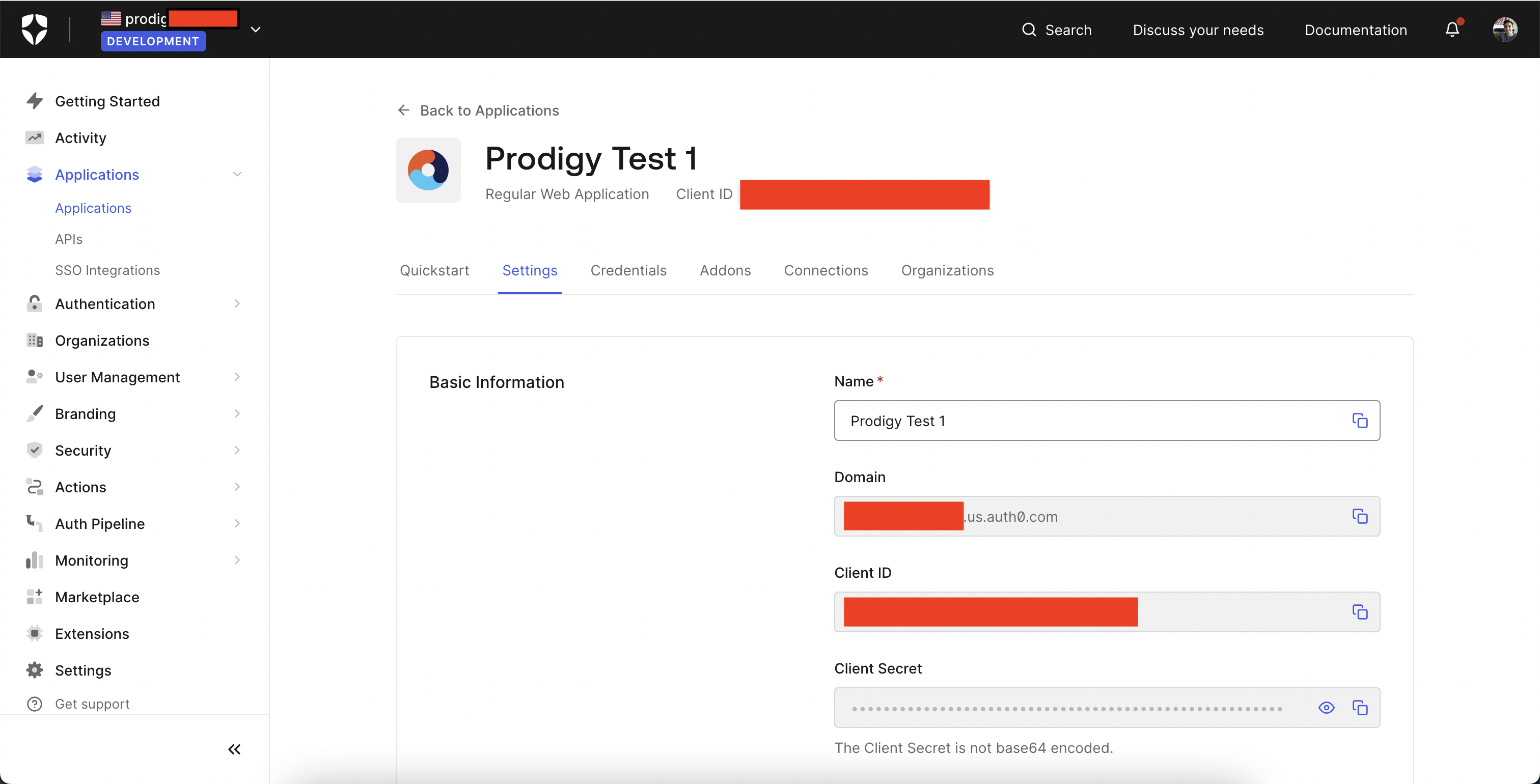Click the Monitoring bar chart icon

[x=35, y=560]
